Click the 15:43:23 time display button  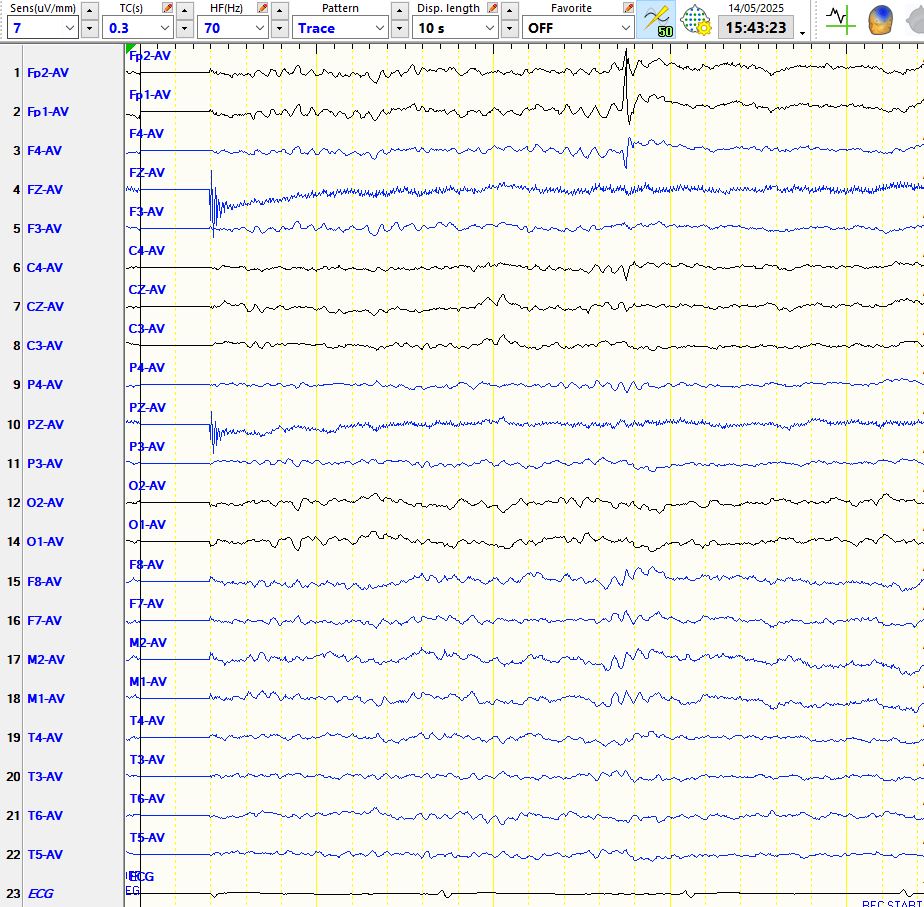pyautogui.click(x=755, y=28)
